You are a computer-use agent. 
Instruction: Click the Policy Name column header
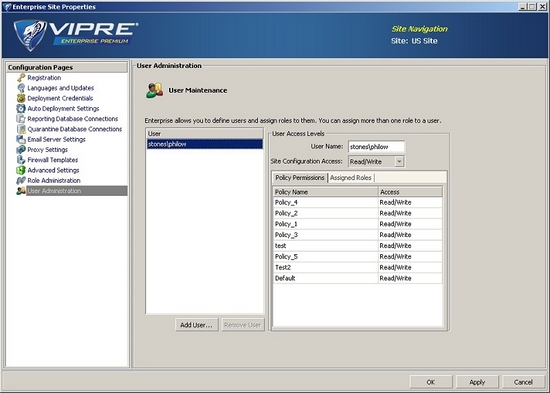click(x=325, y=192)
